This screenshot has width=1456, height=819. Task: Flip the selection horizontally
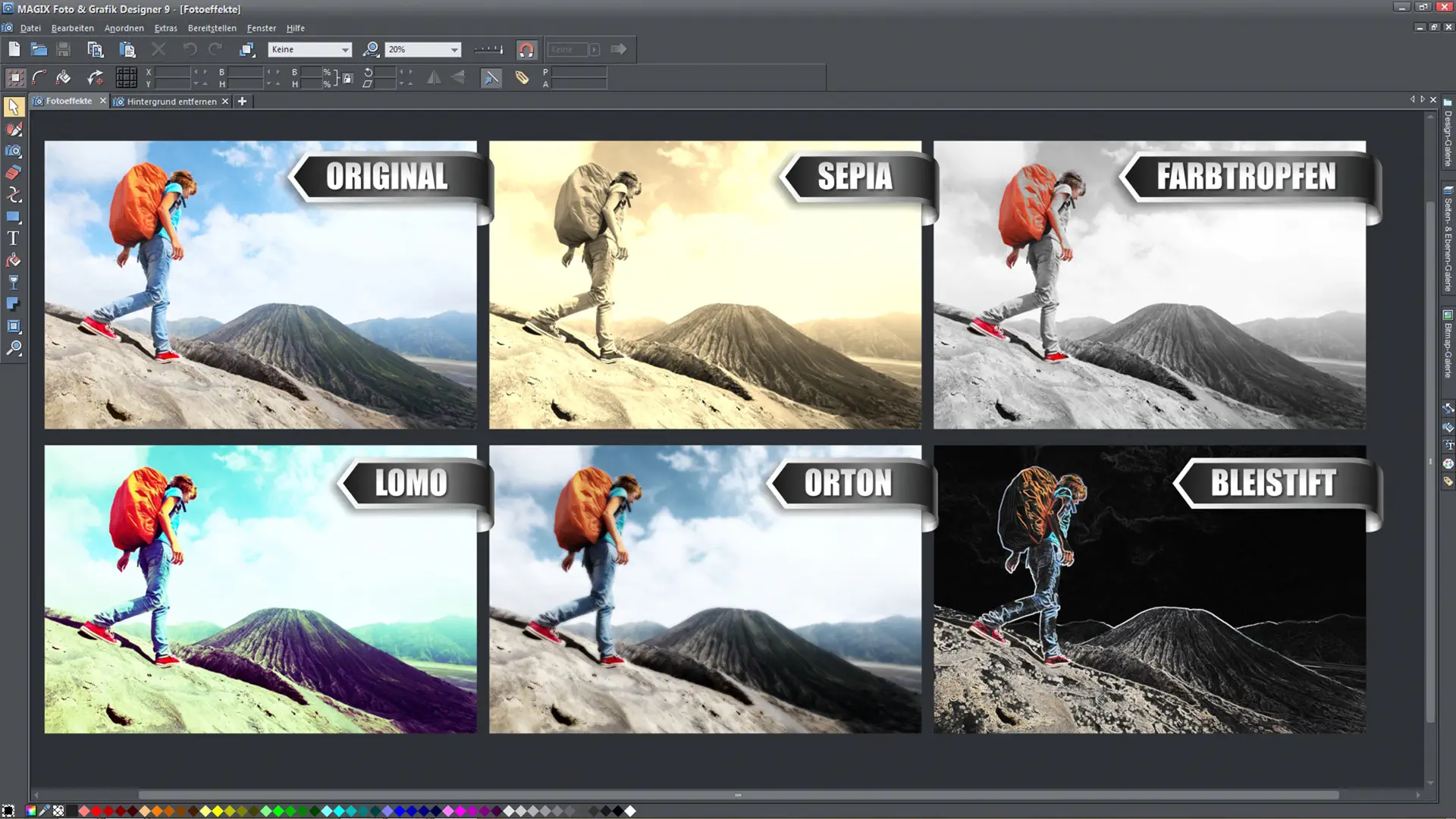[x=435, y=77]
